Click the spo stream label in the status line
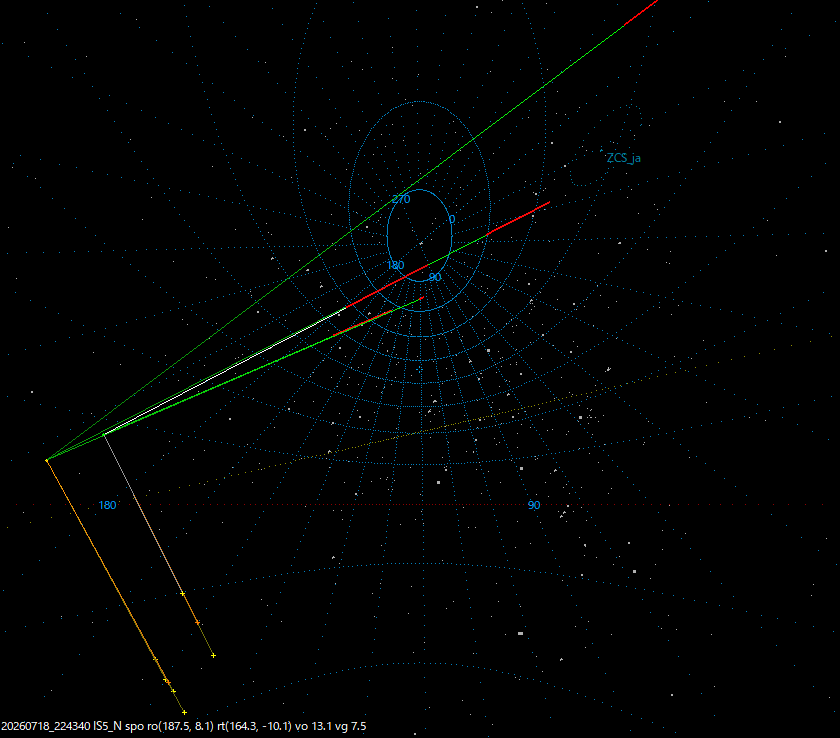The width and height of the screenshot is (840, 738). tap(134, 727)
